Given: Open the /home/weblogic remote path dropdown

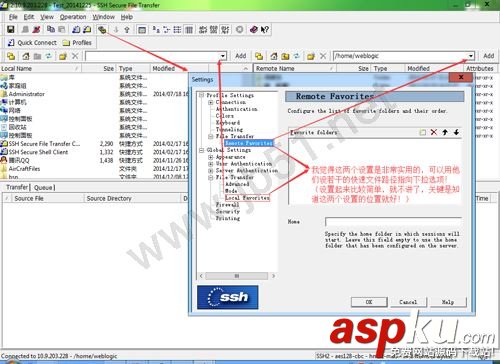Looking at the screenshot, I should (470, 56).
